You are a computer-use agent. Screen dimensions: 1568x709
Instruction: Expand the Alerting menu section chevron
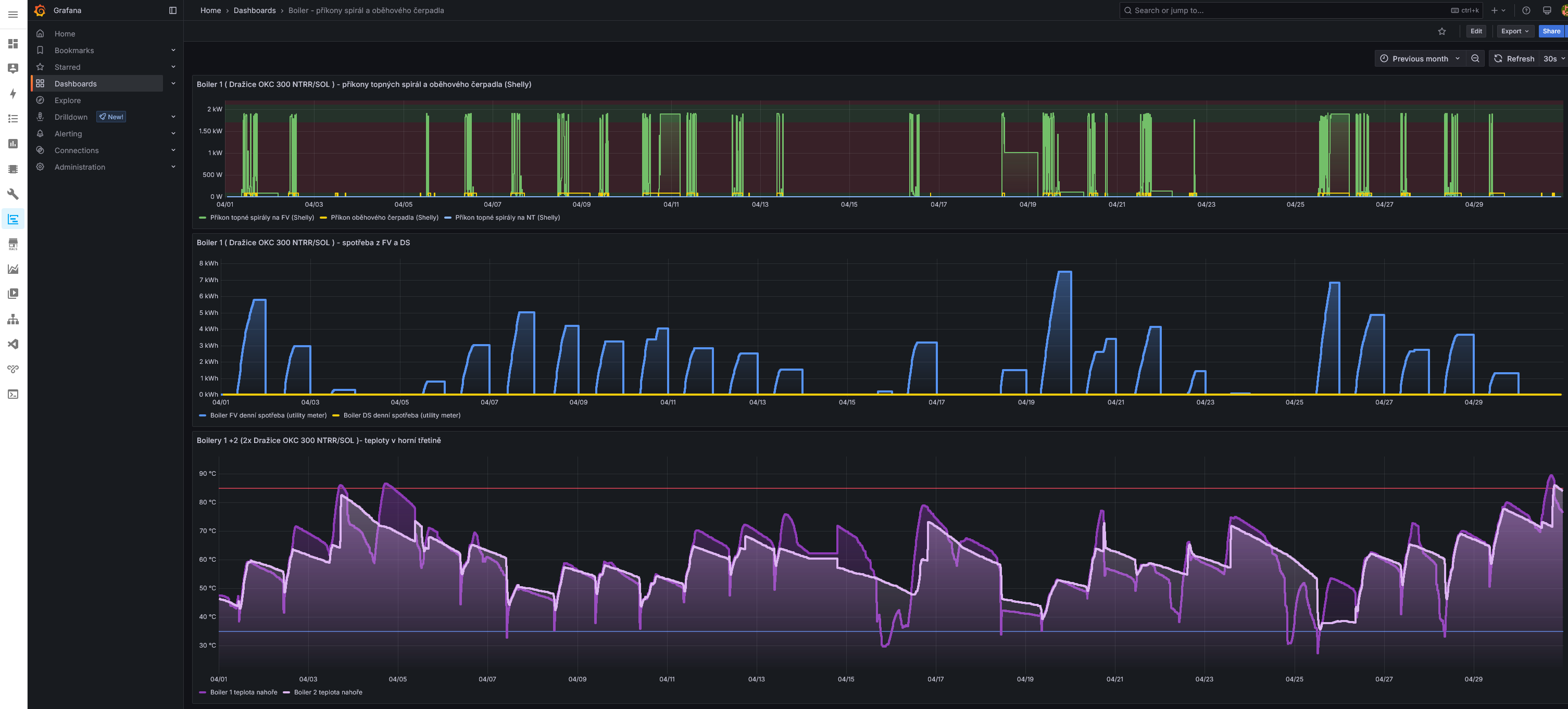coord(173,134)
